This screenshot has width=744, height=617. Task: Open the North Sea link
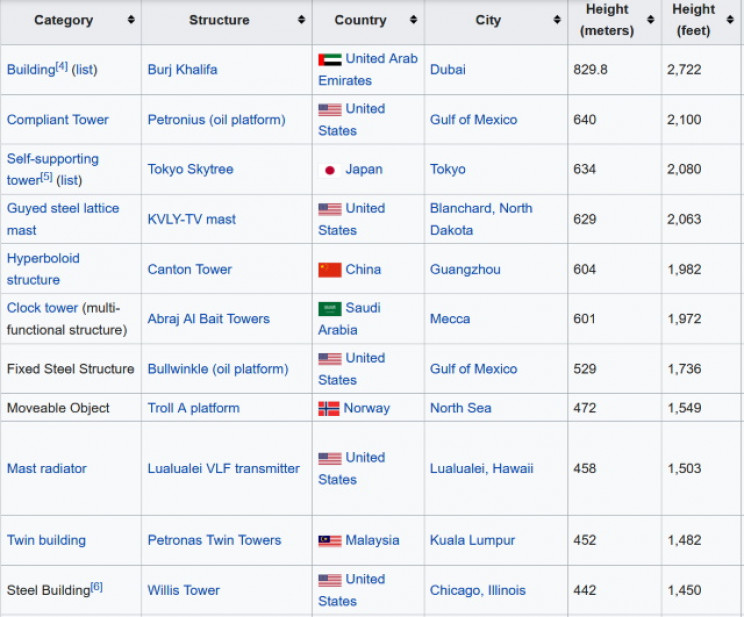pos(460,408)
